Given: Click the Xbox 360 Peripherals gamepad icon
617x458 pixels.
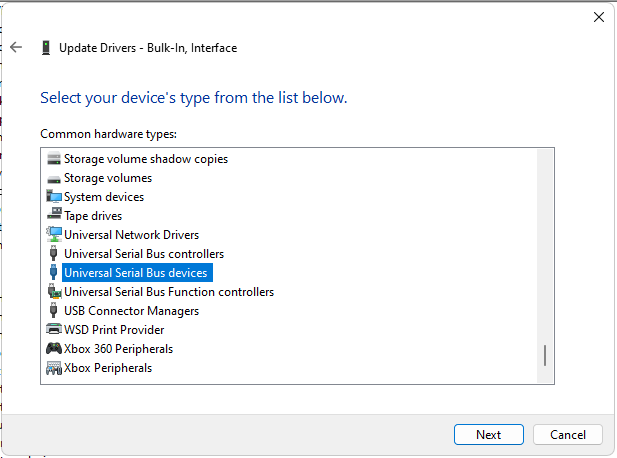Looking at the screenshot, I should click(x=54, y=349).
